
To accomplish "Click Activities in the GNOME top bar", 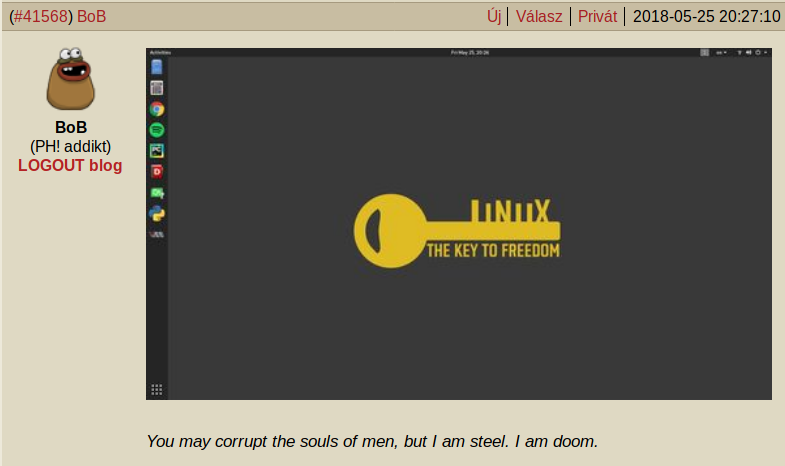I will point(160,52).
